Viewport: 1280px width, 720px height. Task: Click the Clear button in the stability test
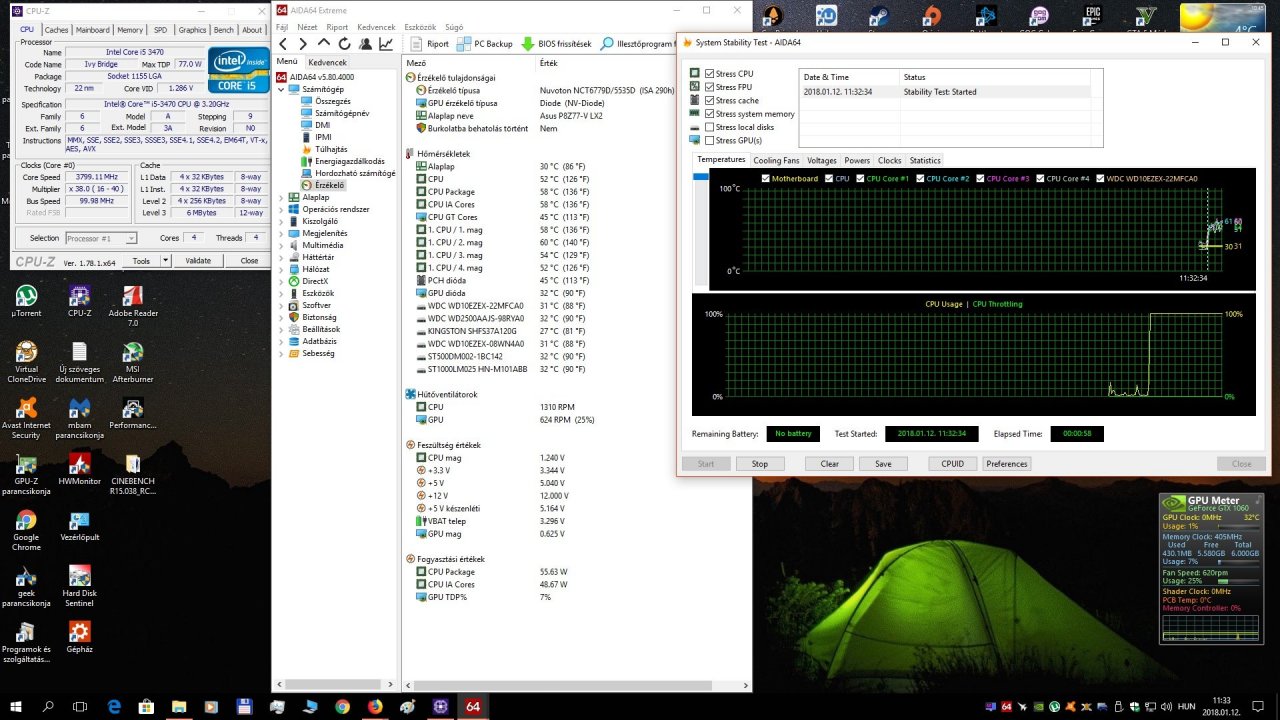point(830,464)
